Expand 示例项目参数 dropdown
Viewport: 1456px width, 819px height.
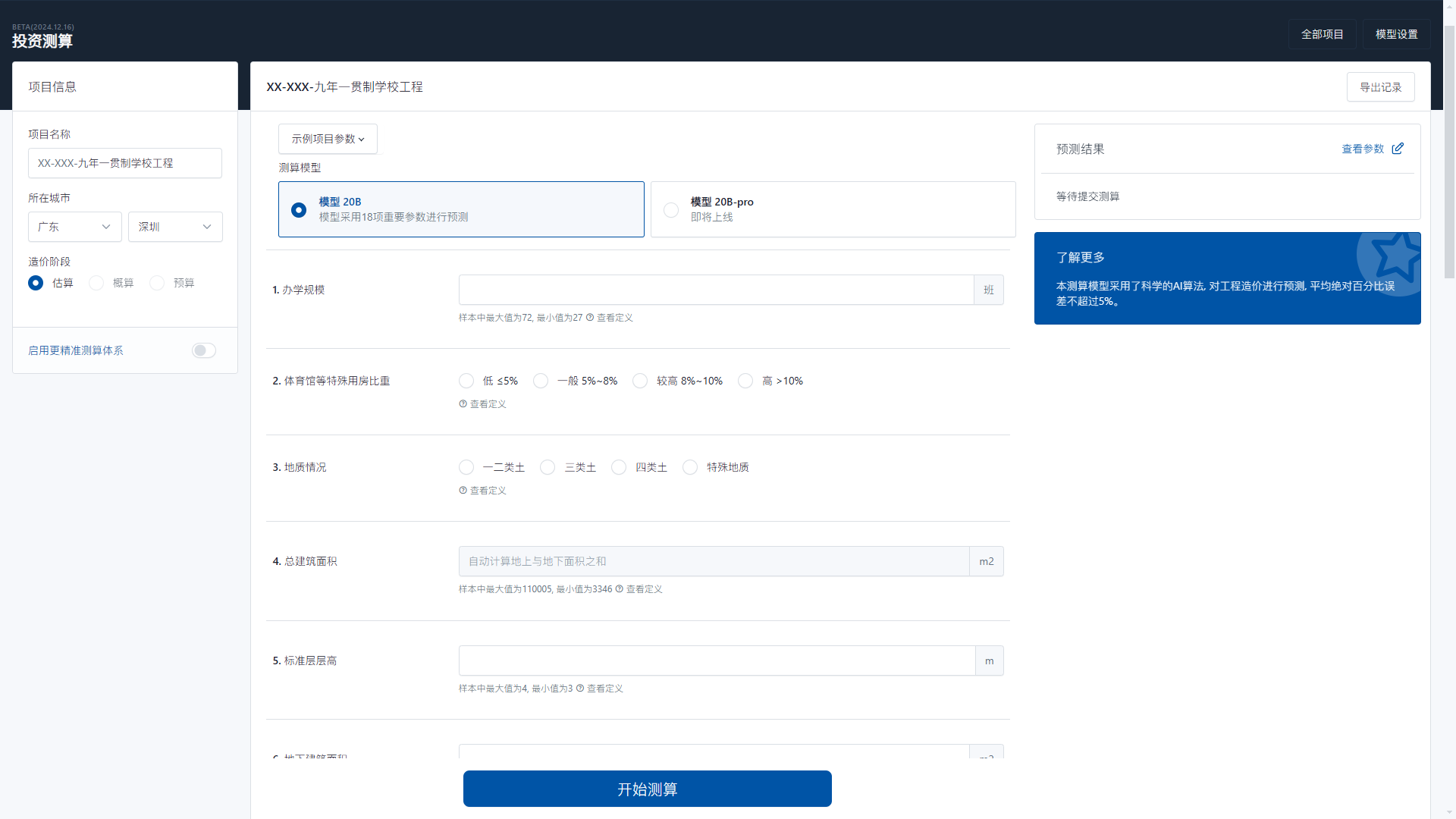[328, 139]
